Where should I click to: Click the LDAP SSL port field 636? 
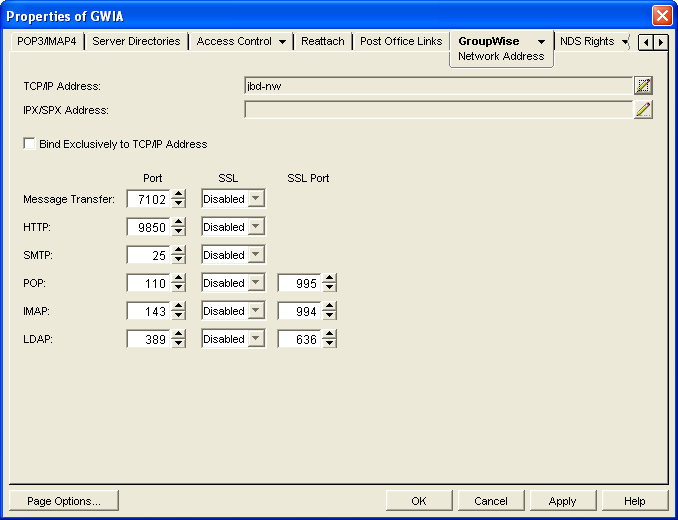[x=299, y=339]
